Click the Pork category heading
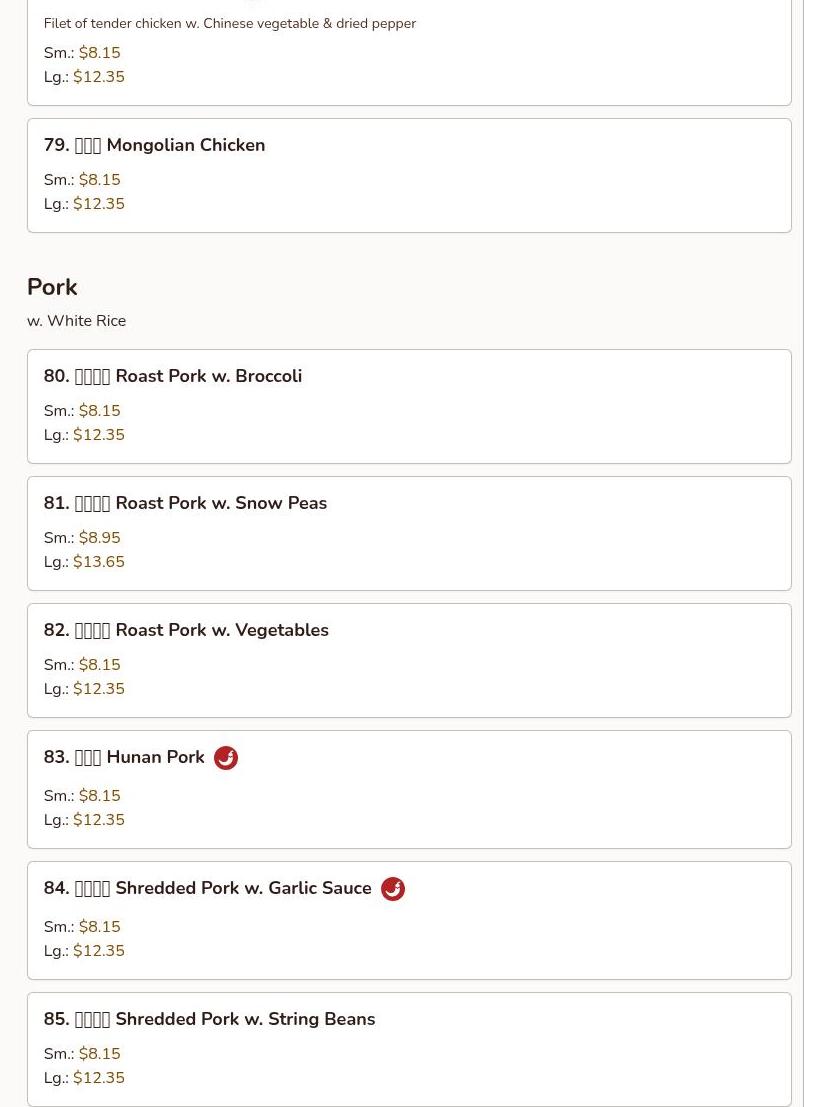Viewport: 824px width, 1107px height. (x=52, y=287)
